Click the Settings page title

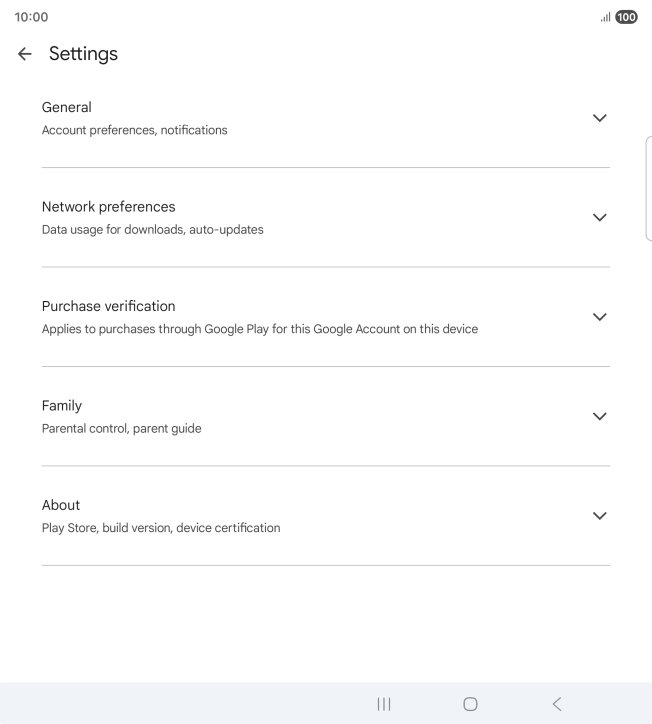tap(83, 54)
